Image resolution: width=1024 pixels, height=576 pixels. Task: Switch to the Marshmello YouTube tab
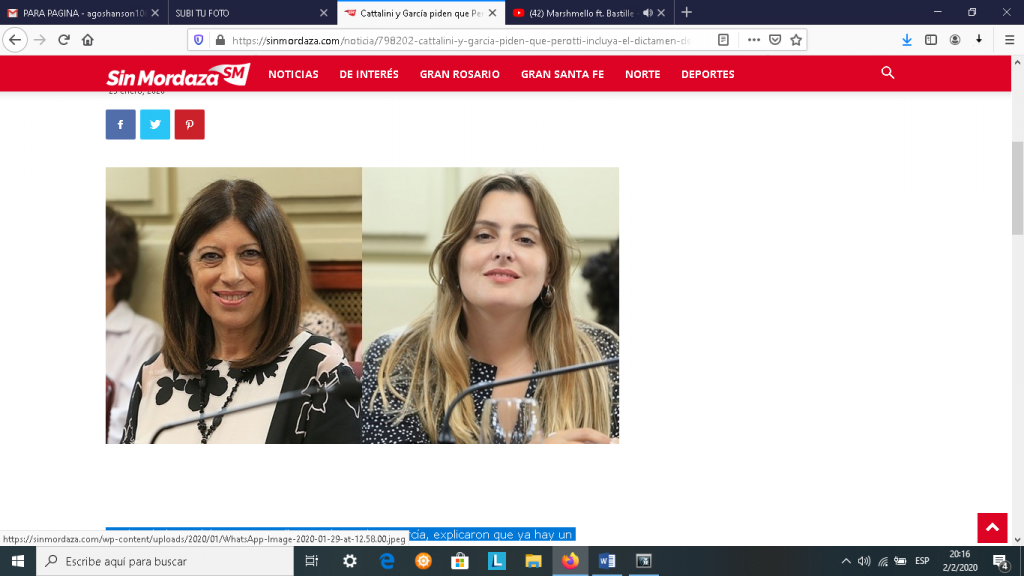[x=590, y=12]
